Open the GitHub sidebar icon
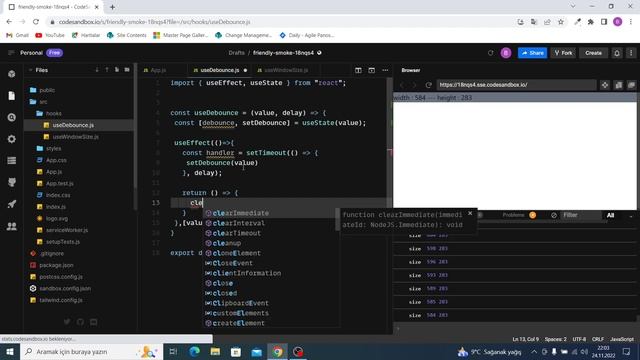This screenshot has width=640, height=360. pyautogui.click(x=11, y=182)
